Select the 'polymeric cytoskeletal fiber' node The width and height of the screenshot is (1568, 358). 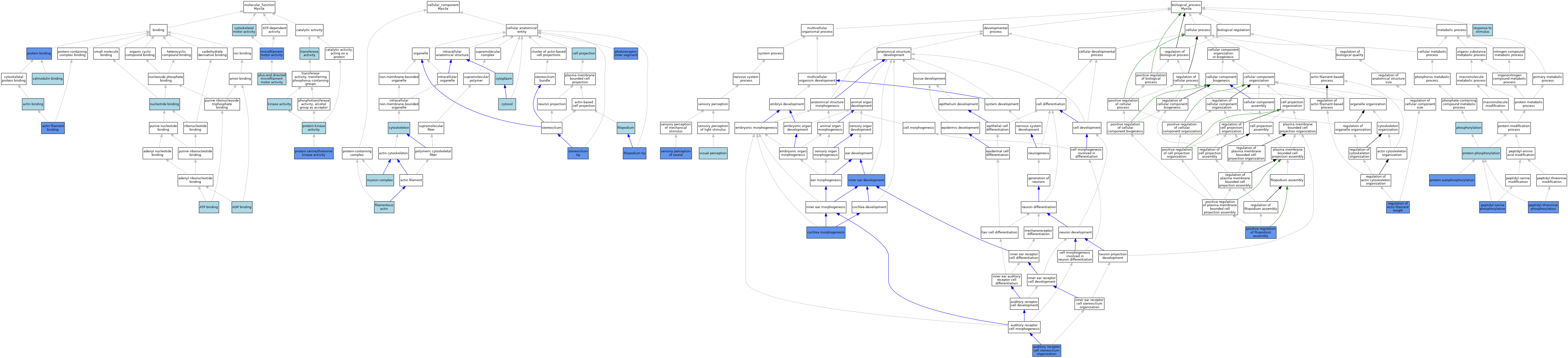coord(433,153)
